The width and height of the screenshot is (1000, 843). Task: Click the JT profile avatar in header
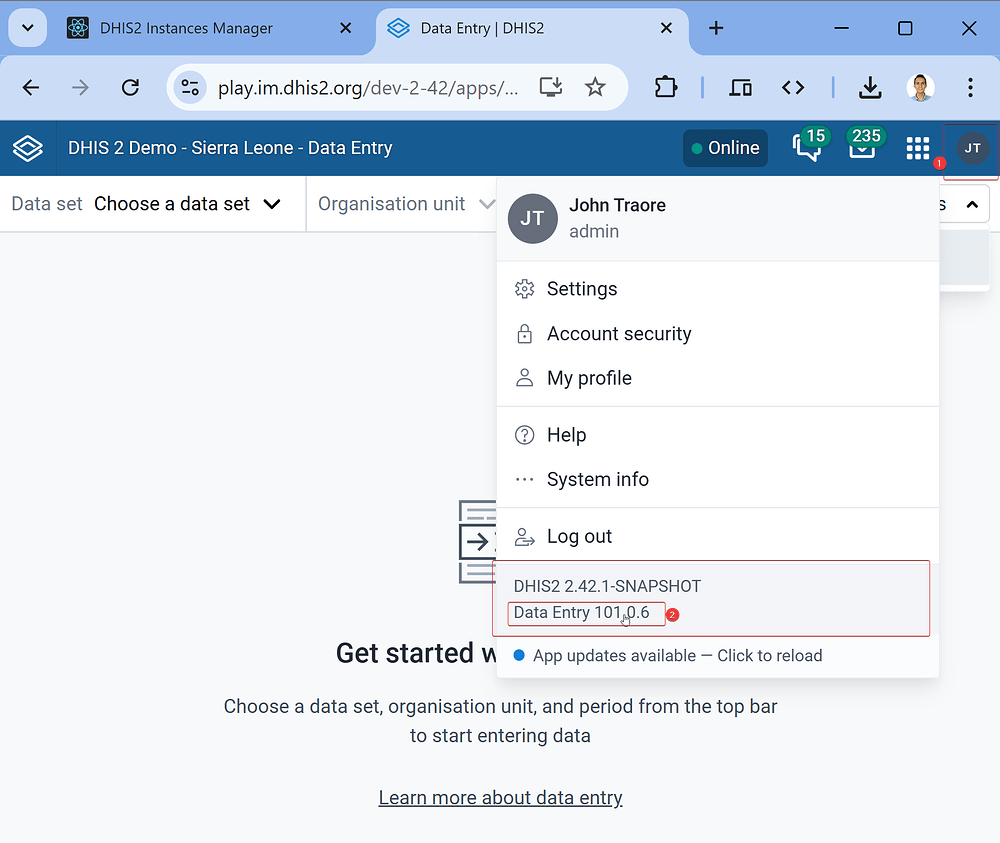(972, 149)
